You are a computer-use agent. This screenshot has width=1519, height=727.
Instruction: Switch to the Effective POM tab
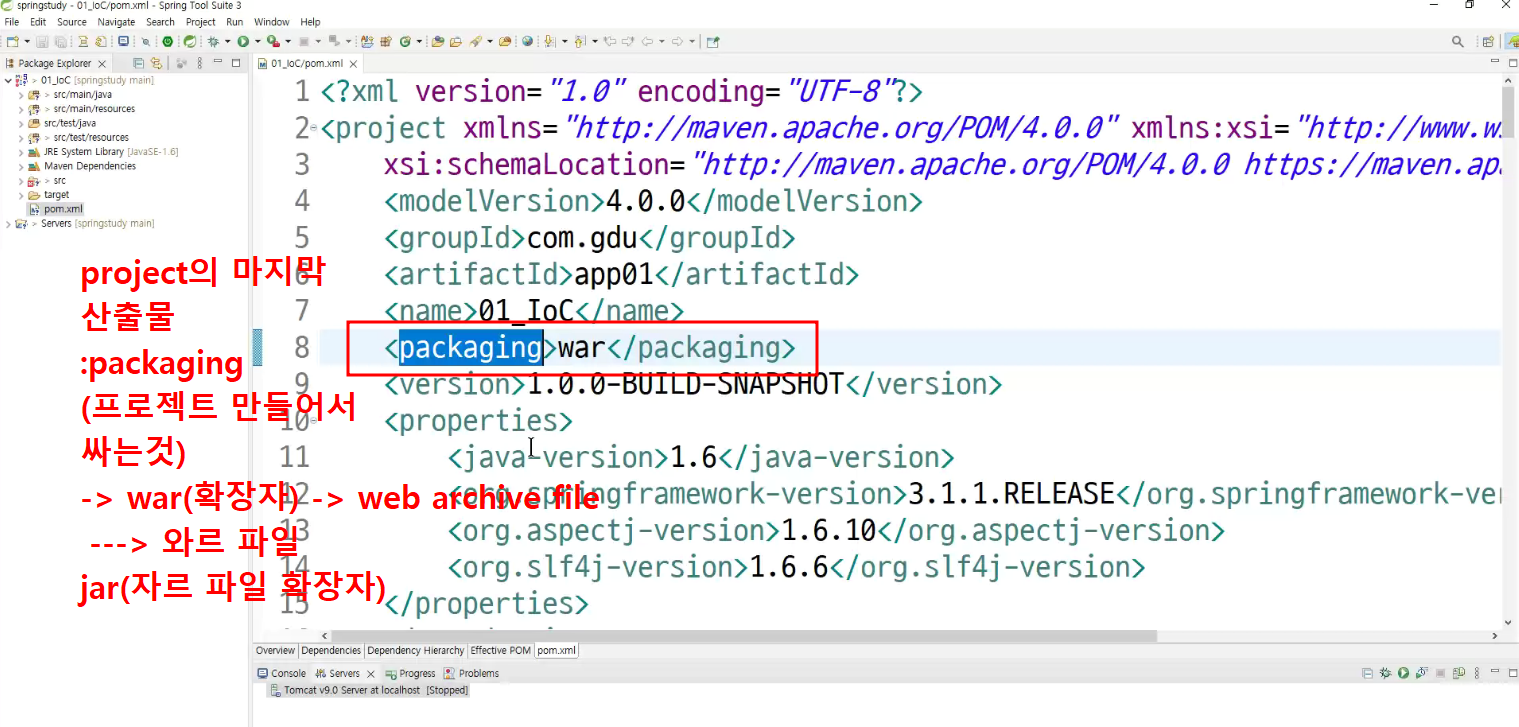[x=500, y=650]
